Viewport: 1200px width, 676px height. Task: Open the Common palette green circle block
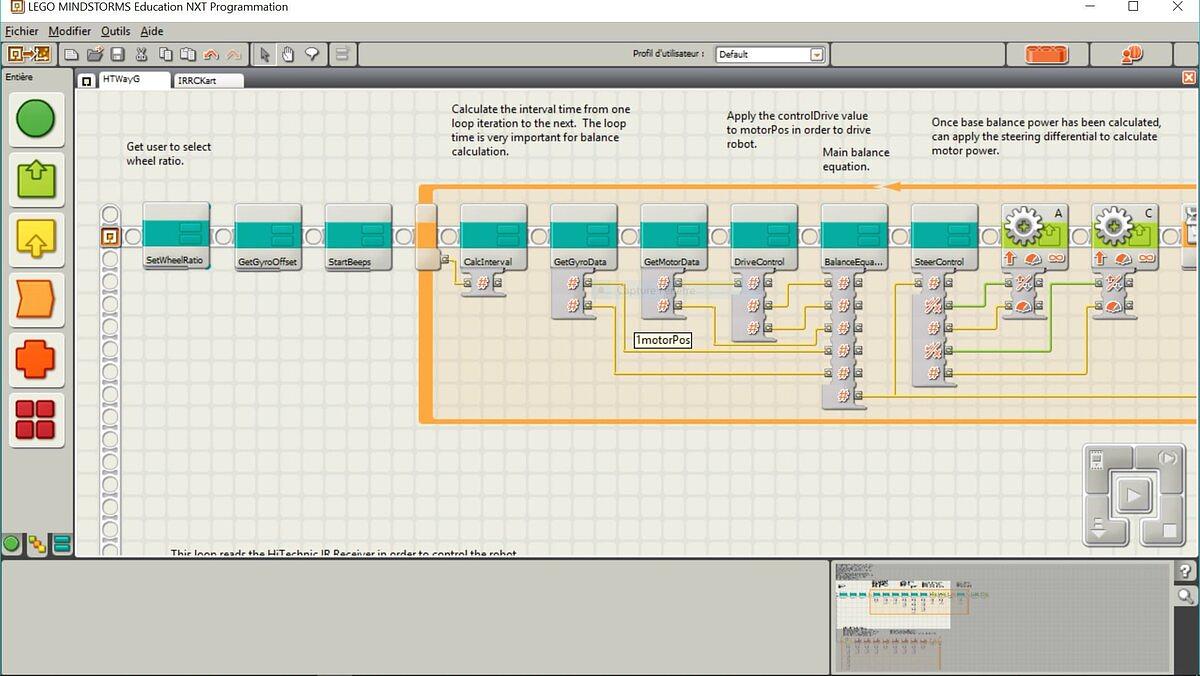point(36,120)
